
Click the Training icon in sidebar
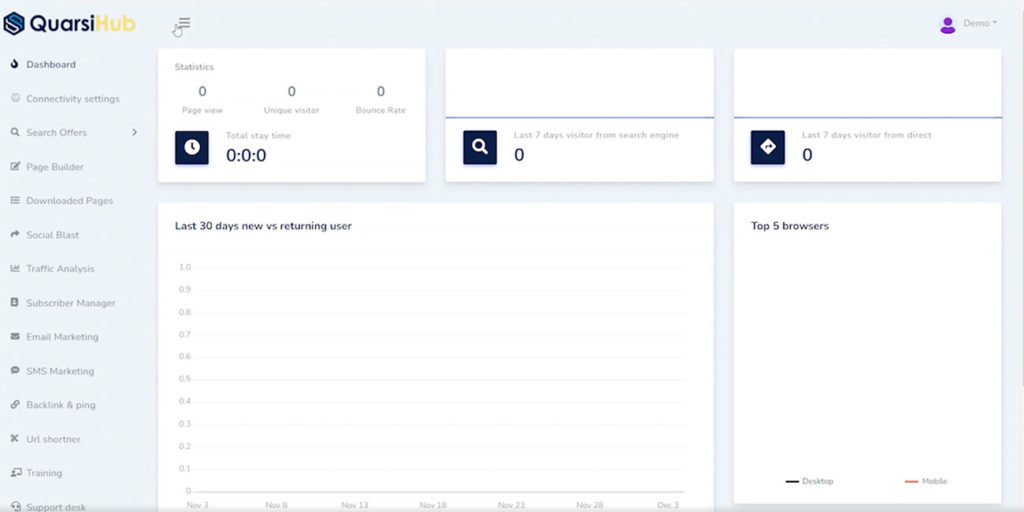tap(16, 472)
